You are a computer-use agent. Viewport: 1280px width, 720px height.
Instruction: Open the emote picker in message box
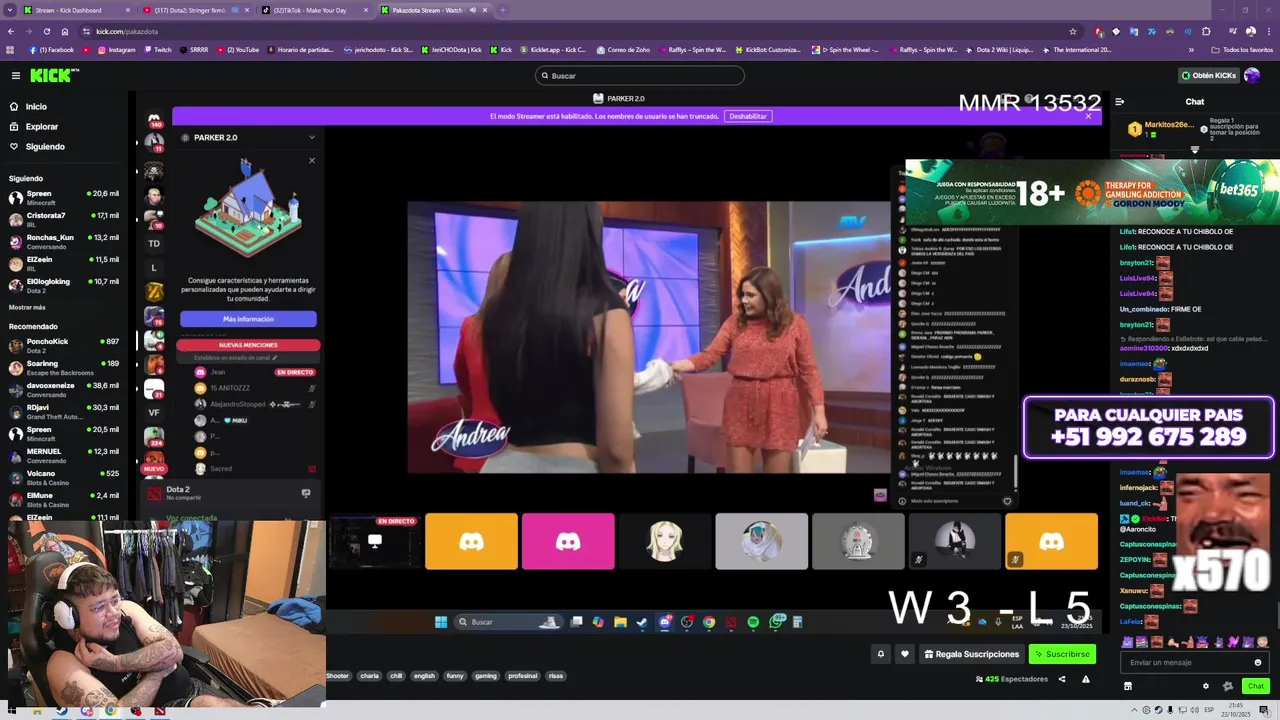tap(1258, 662)
